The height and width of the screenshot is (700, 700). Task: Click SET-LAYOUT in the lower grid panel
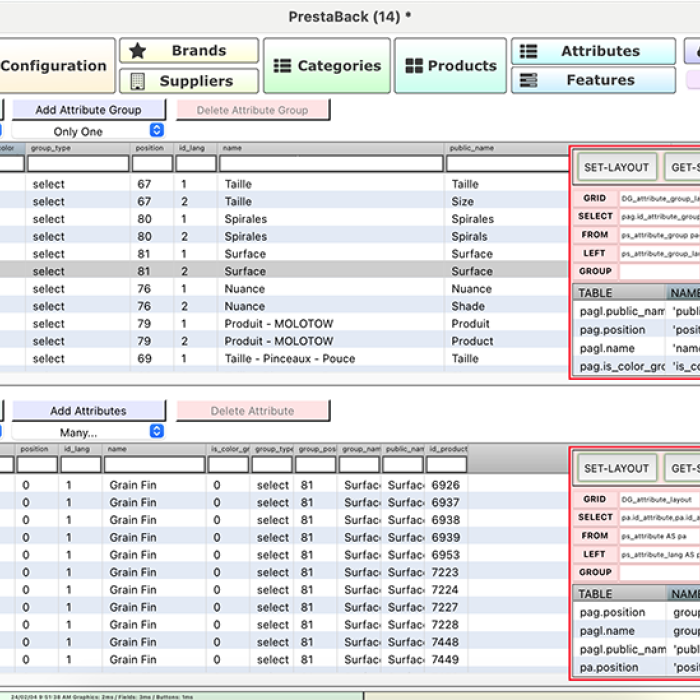(x=616, y=469)
